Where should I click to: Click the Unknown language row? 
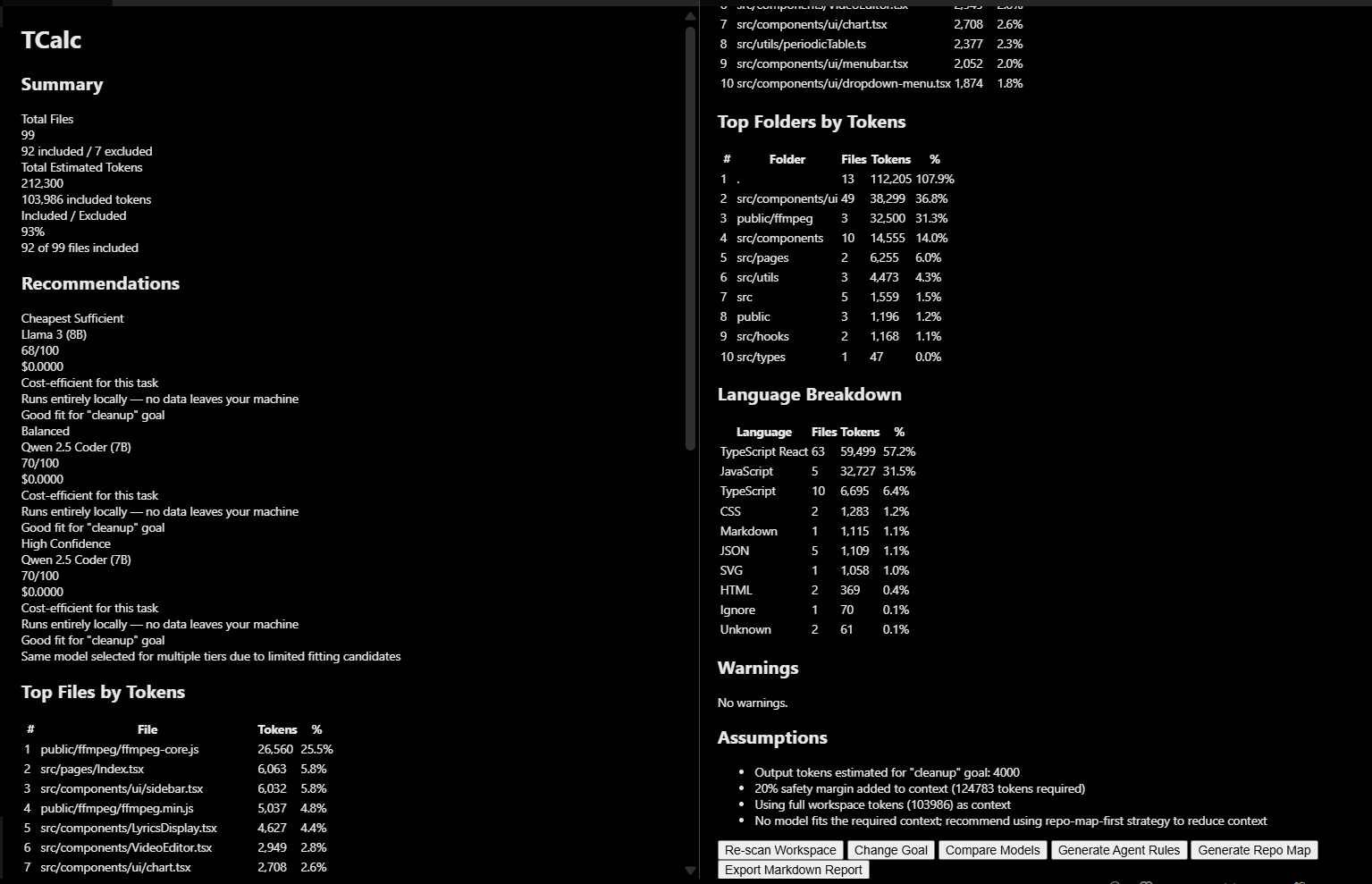(x=818, y=629)
